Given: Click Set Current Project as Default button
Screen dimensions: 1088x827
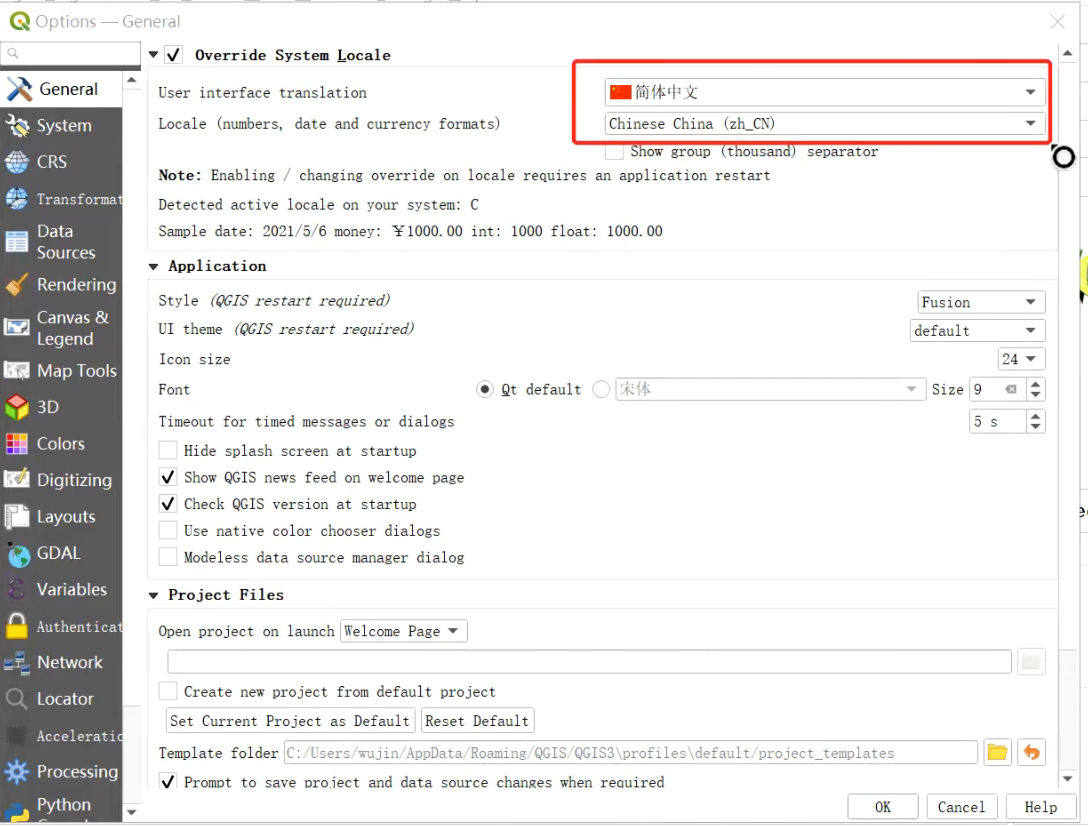Looking at the screenshot, I should coord(290,721).
